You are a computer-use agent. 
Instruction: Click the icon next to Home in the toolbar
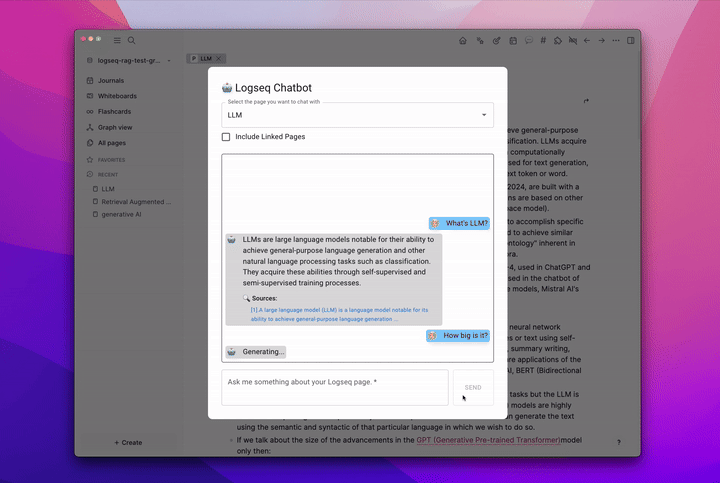coord(480,40)
